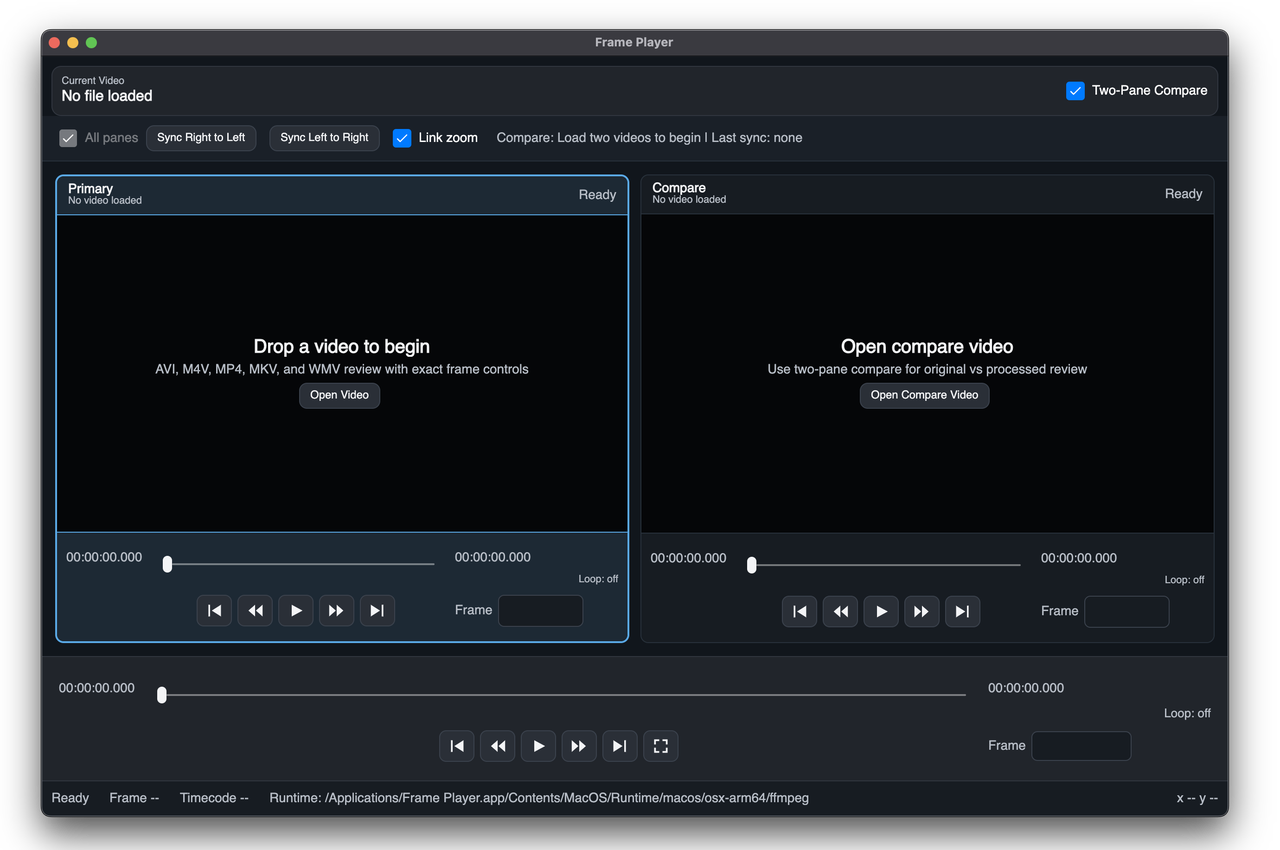Play video in Primary pane
Screen dimensions: 1280x850
(296, 610)
